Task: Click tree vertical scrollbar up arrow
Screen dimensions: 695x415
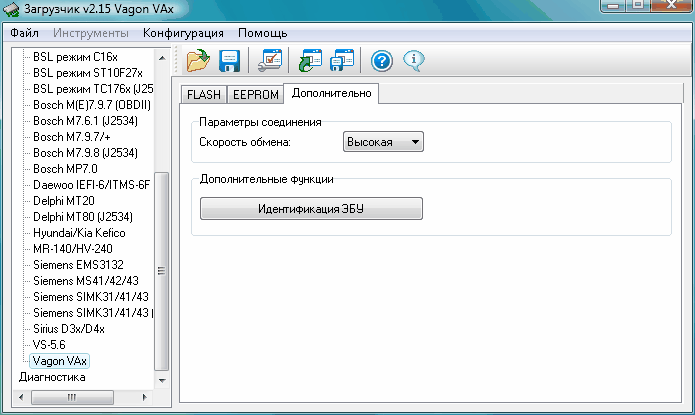Action: coord(162,58)
